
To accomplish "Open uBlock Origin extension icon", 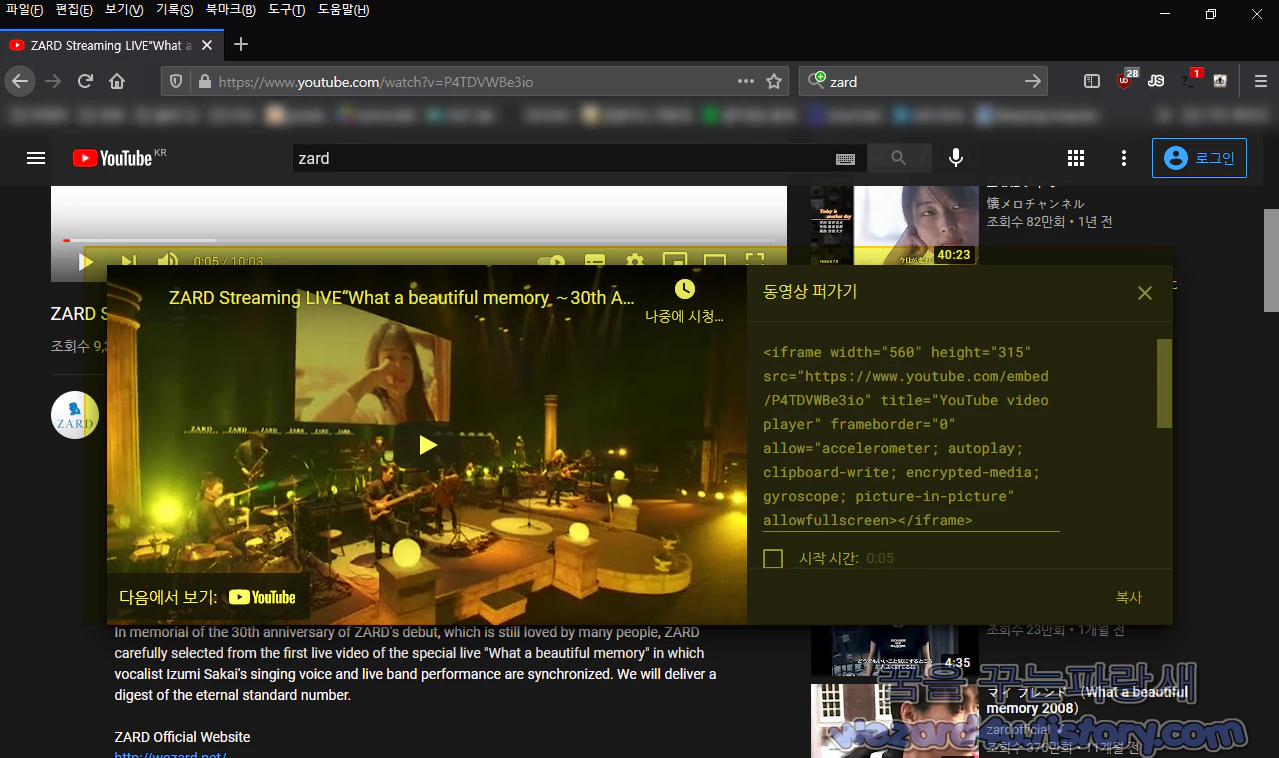I will tap(1125, 81).
